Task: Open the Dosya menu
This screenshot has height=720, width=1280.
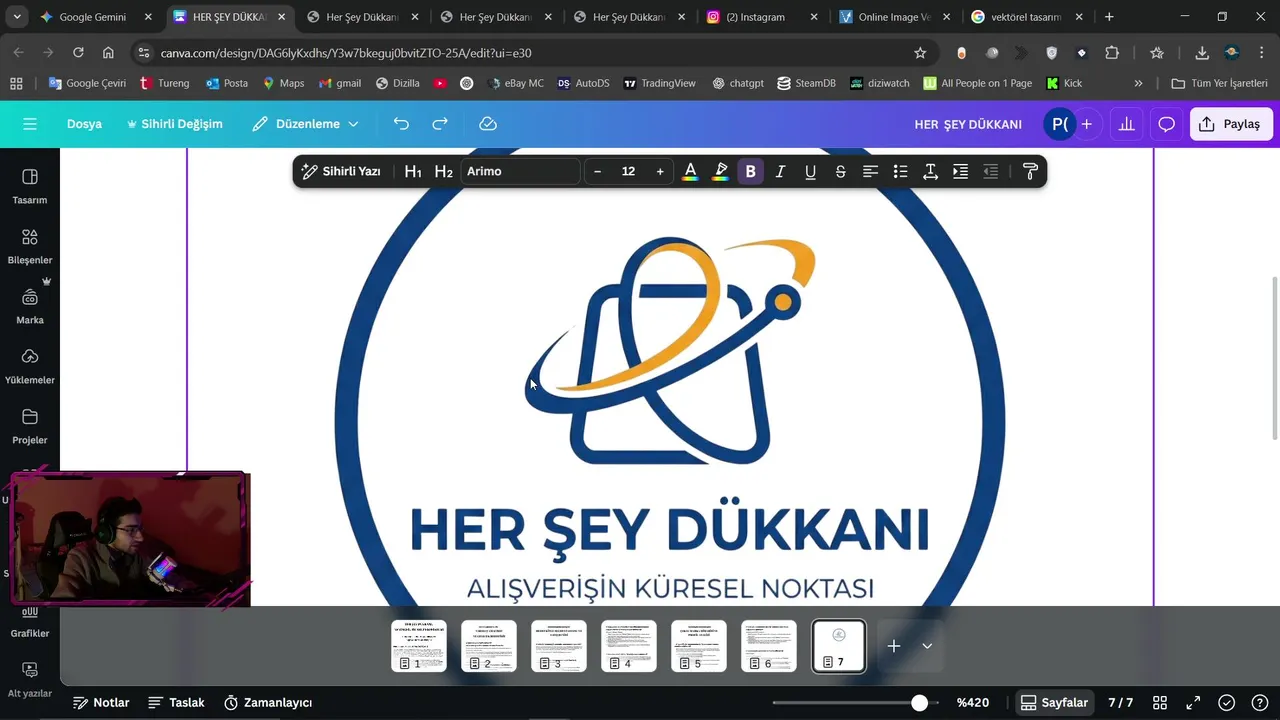Action: tap(84, 124)
